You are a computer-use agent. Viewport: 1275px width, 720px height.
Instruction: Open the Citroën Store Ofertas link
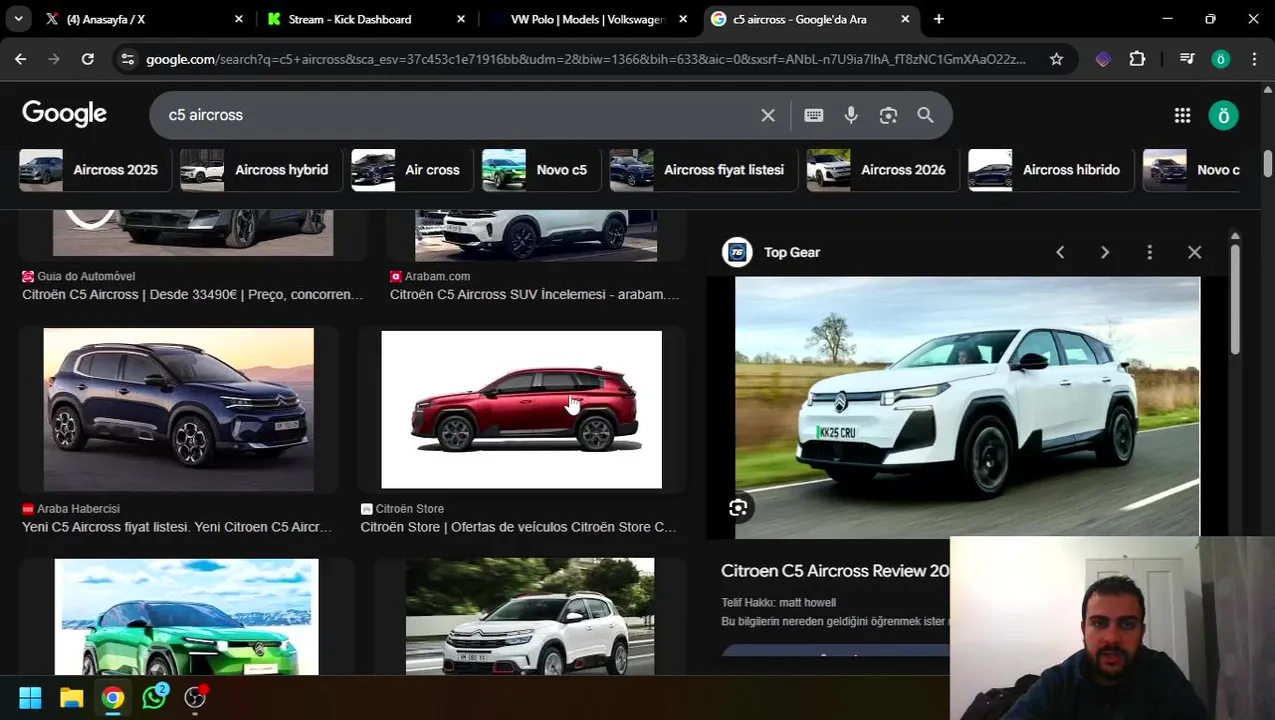tap(518, 527)
